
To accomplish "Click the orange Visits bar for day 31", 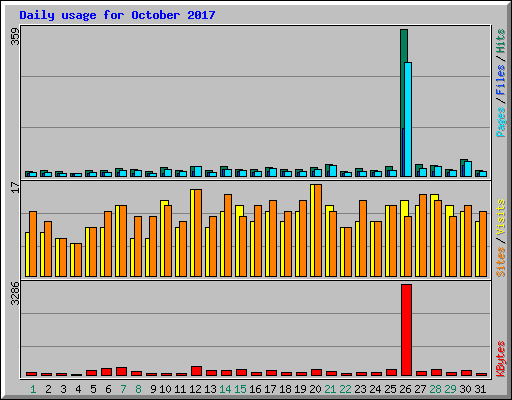I will 483,244.
